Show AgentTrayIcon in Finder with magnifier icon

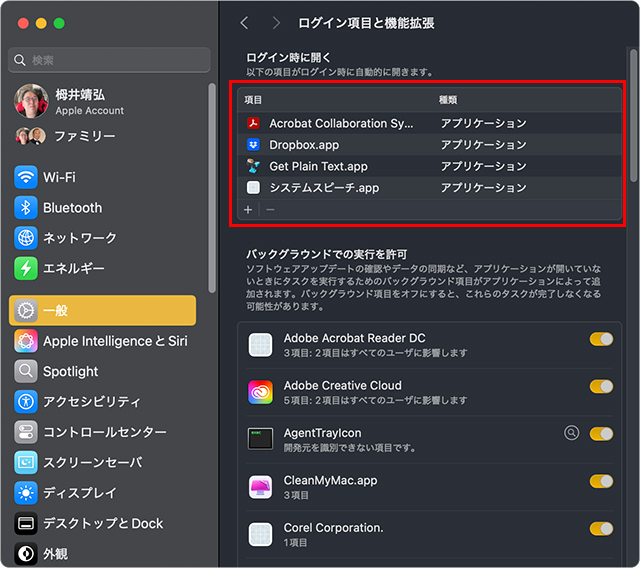[x=571, y=433]
